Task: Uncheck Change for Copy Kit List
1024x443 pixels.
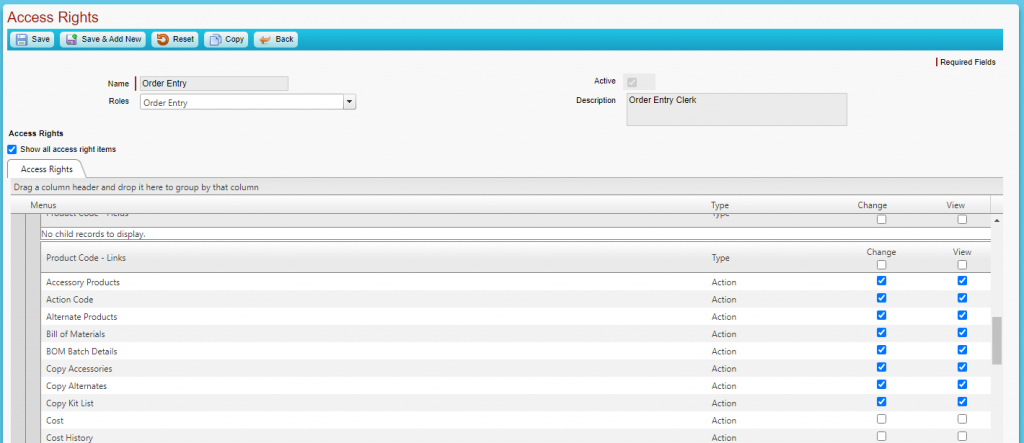Action: (x=882, y=402)
